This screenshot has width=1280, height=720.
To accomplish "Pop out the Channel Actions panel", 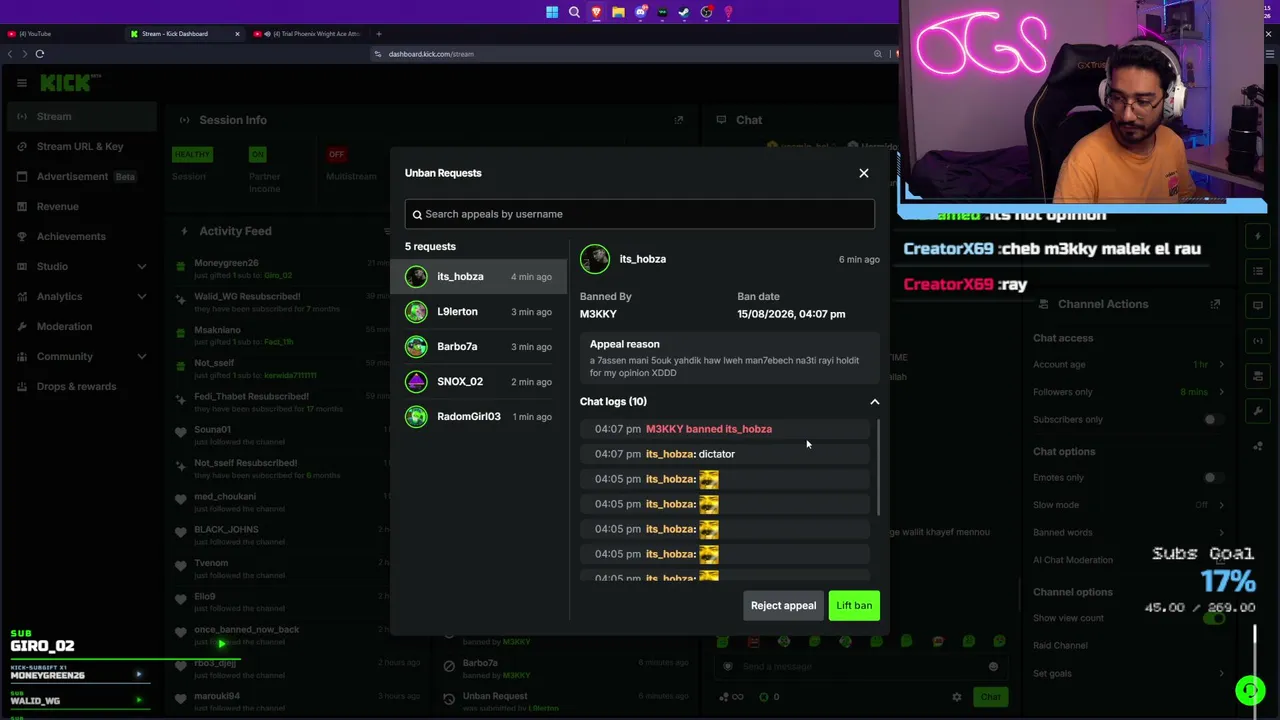I will 1215,304.
